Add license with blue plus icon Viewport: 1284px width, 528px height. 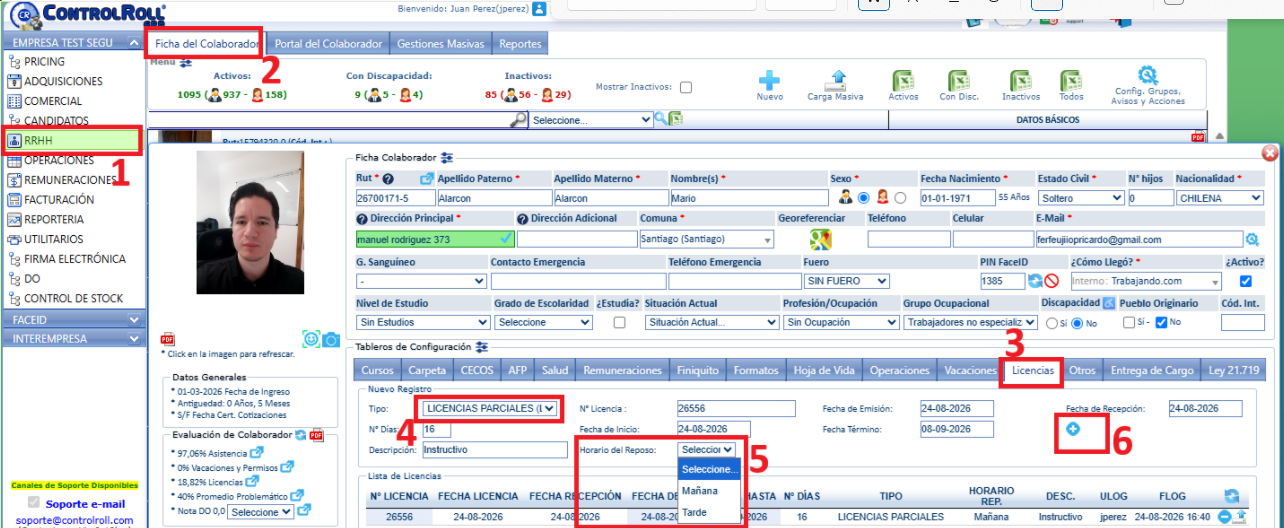(x=1073, y=429)
